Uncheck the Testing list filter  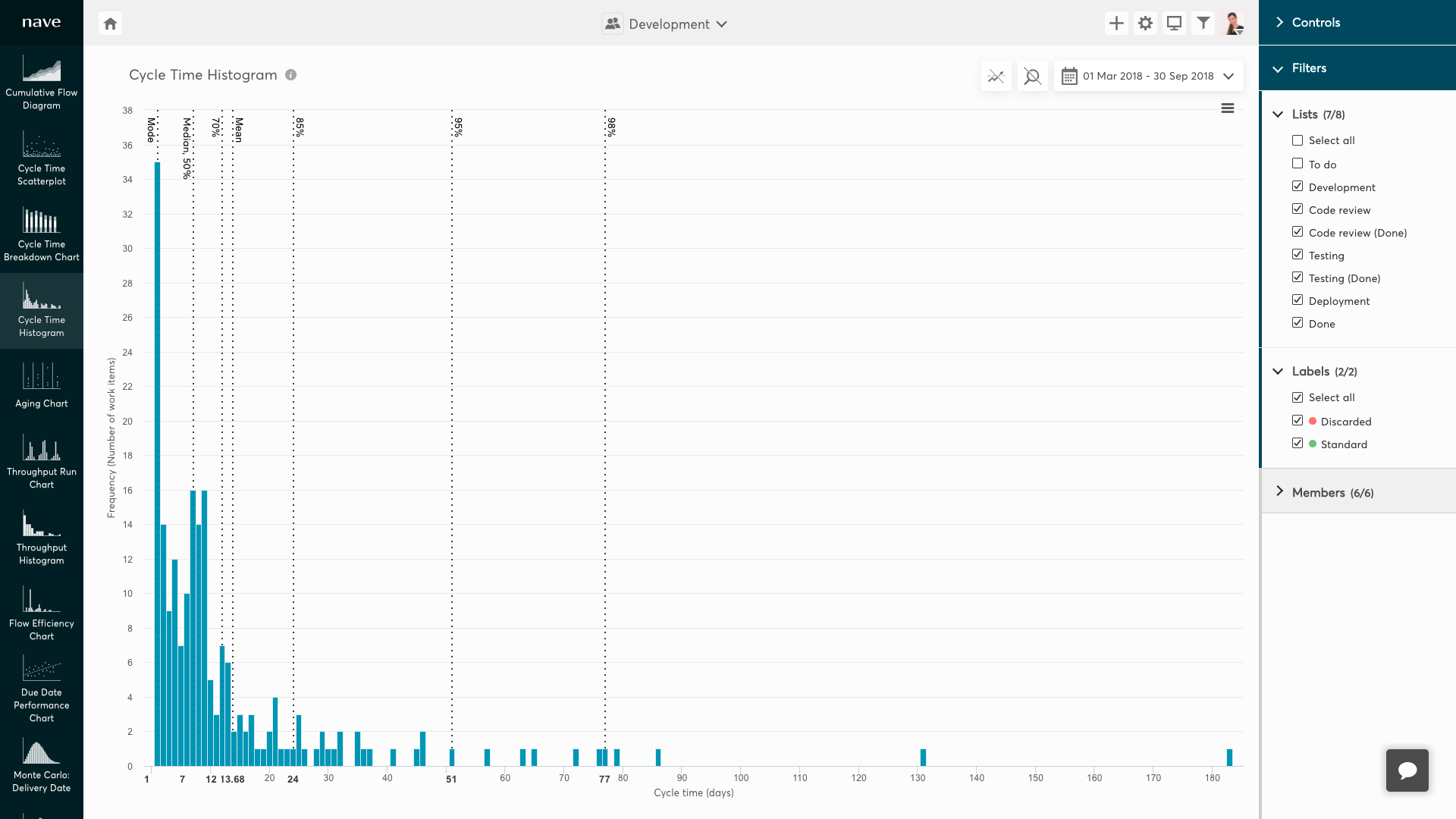tap(1298, 255)
